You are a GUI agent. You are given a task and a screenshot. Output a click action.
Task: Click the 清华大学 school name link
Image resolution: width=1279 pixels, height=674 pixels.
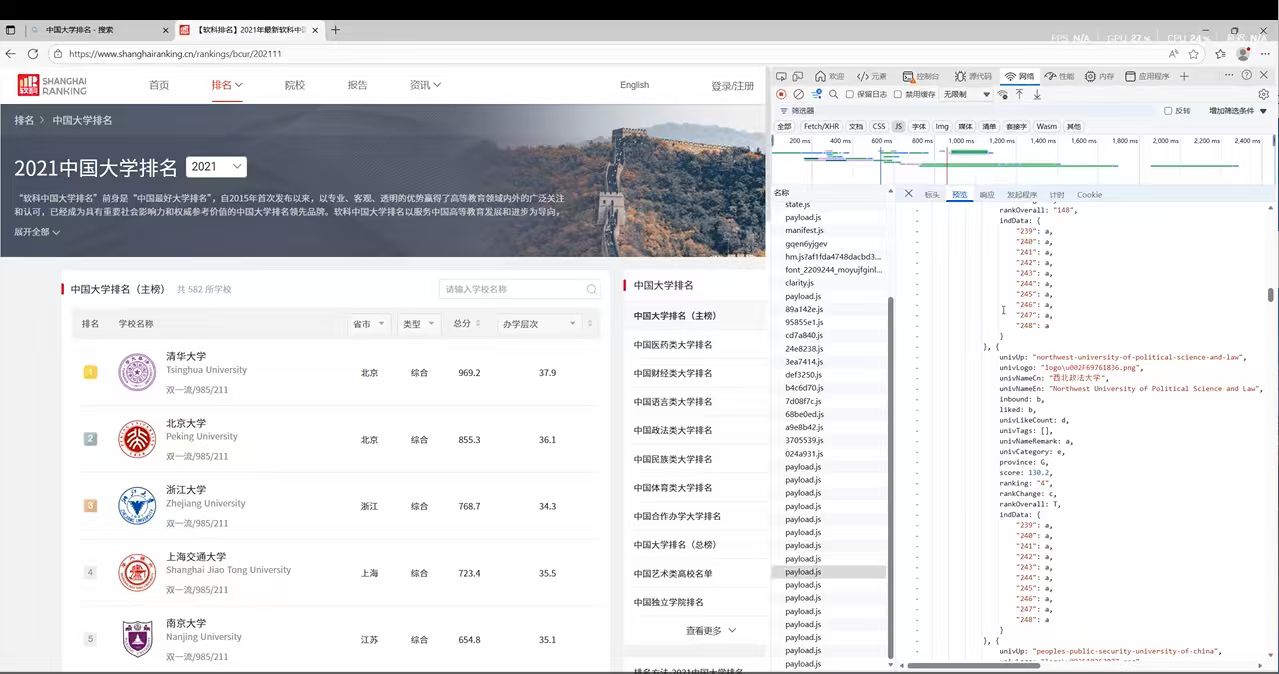pyautogui.click(x=186, y=356)
